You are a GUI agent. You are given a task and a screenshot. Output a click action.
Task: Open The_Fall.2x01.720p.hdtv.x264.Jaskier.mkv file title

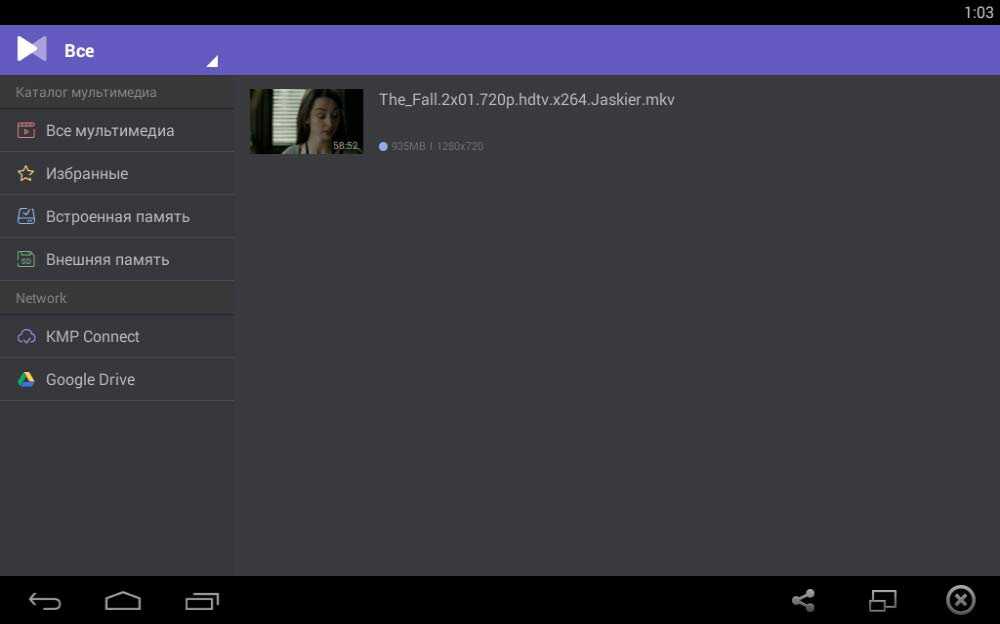coord(527,100)
